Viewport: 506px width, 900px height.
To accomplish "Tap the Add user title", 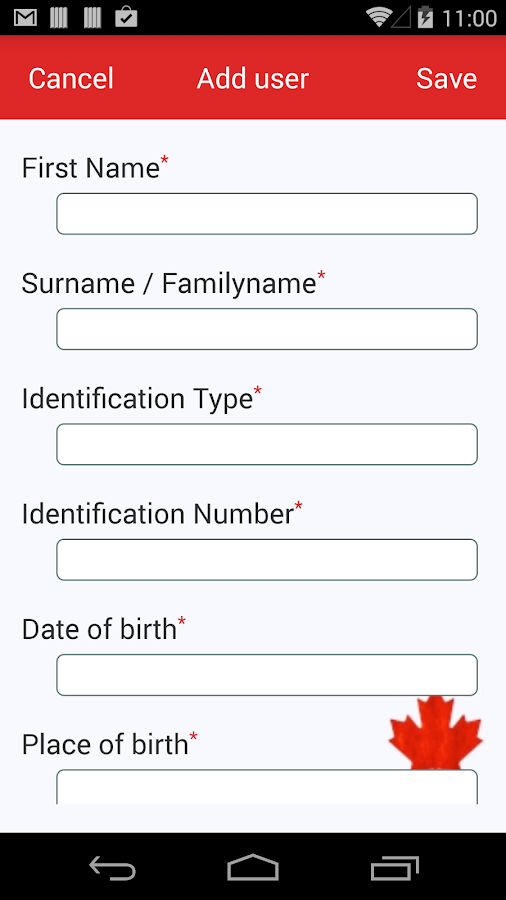I will click(253, 79).
